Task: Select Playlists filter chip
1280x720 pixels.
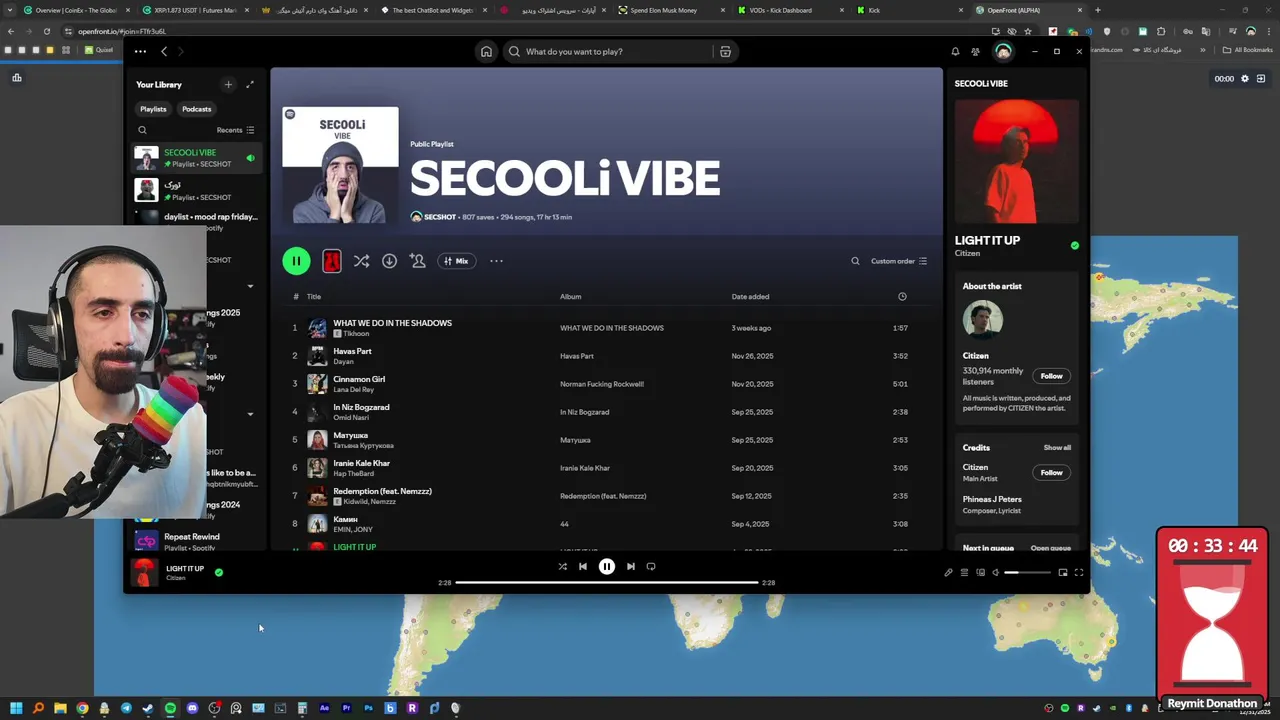Action: coord(153,109)
